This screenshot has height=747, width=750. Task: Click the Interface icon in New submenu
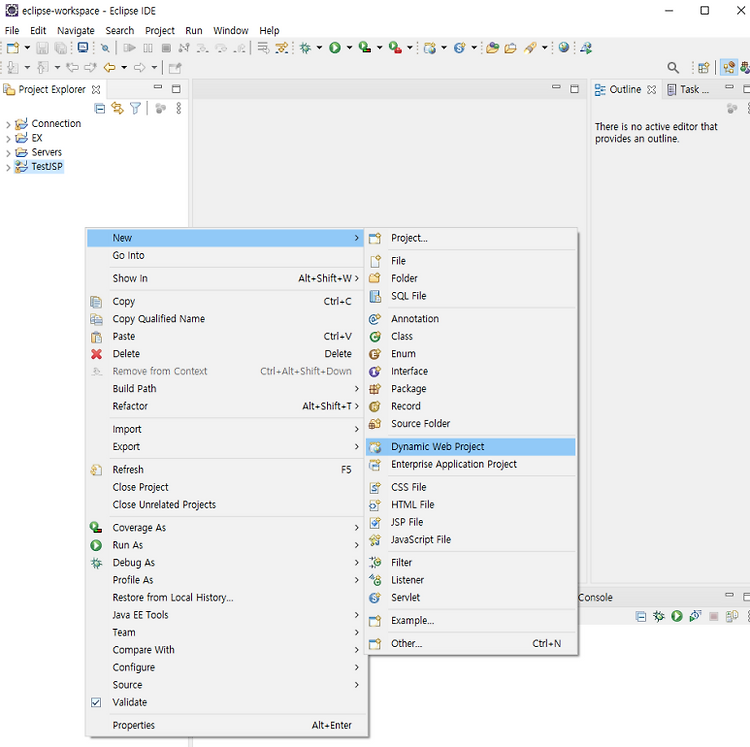pyautogui.click(x=375, y=372)
